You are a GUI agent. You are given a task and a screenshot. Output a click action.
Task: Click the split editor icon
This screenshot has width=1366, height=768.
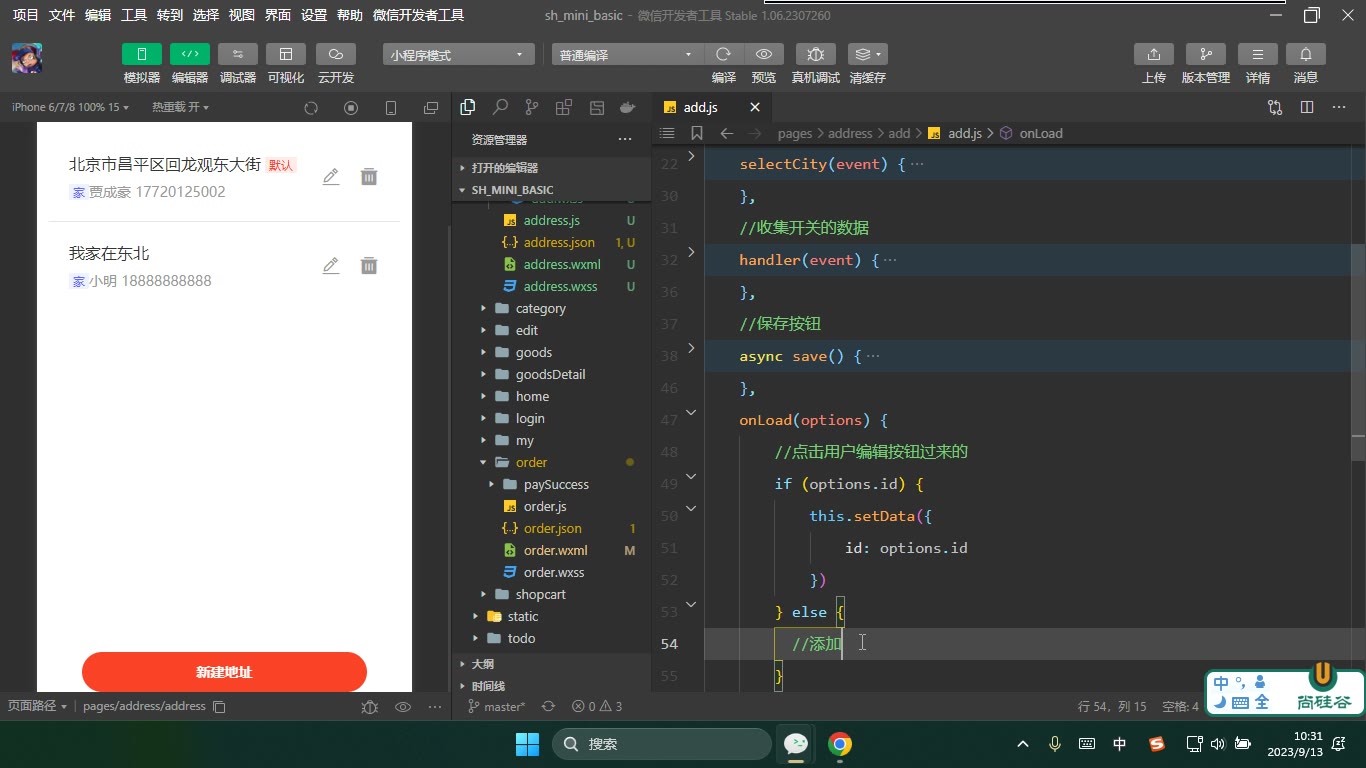[x=1307, y=107]
